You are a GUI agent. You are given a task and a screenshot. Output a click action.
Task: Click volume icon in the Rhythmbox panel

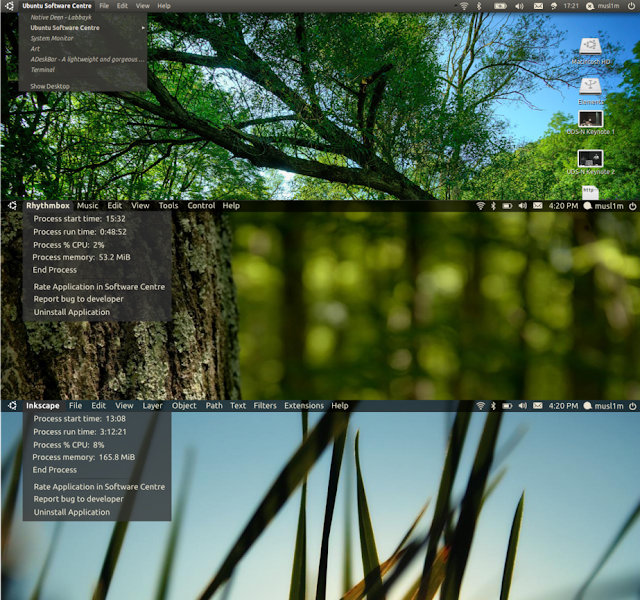click(x=522, y=206)
